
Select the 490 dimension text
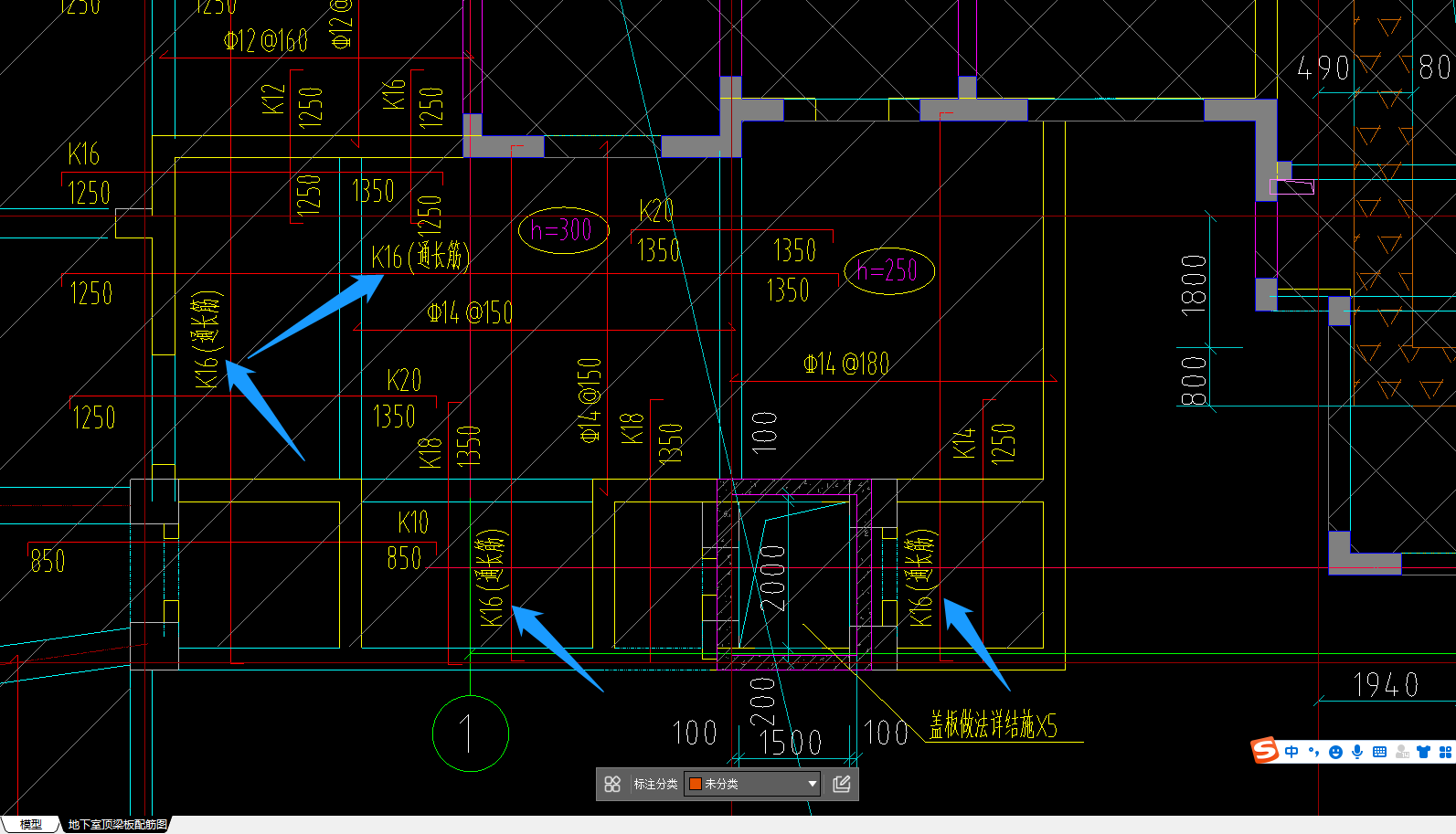point(1323,68)
